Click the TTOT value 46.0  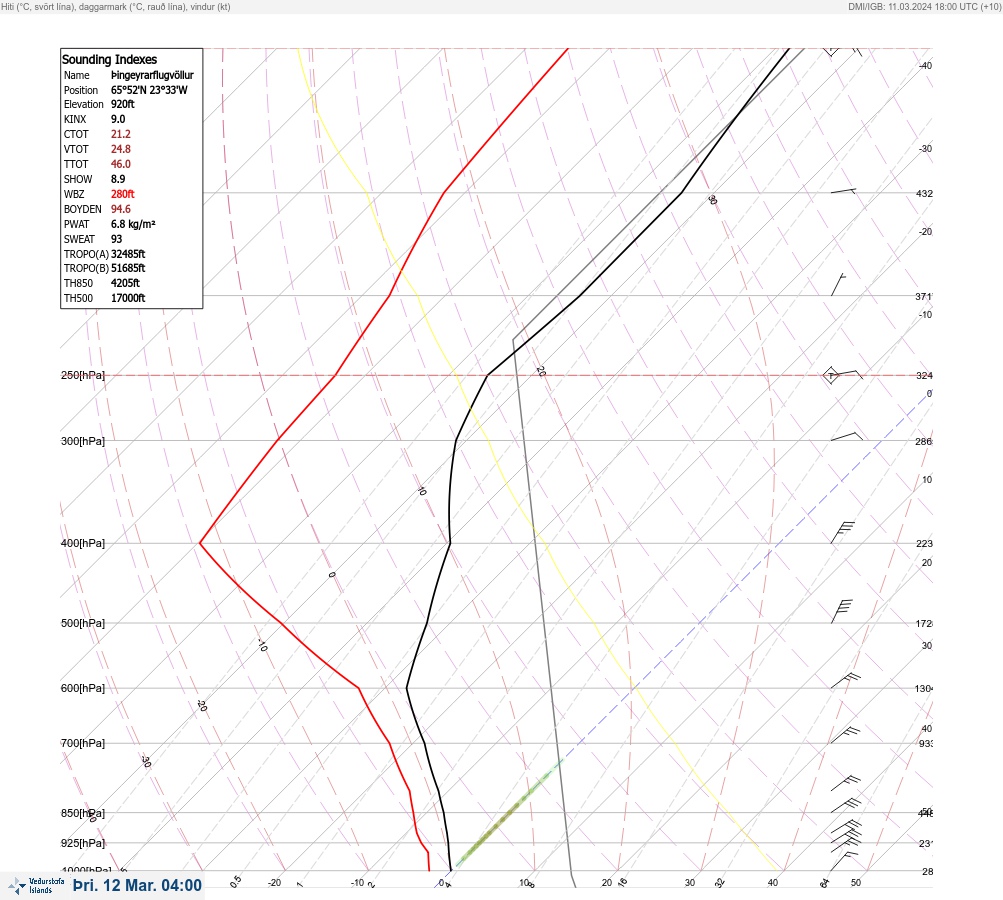pos(121,164)
